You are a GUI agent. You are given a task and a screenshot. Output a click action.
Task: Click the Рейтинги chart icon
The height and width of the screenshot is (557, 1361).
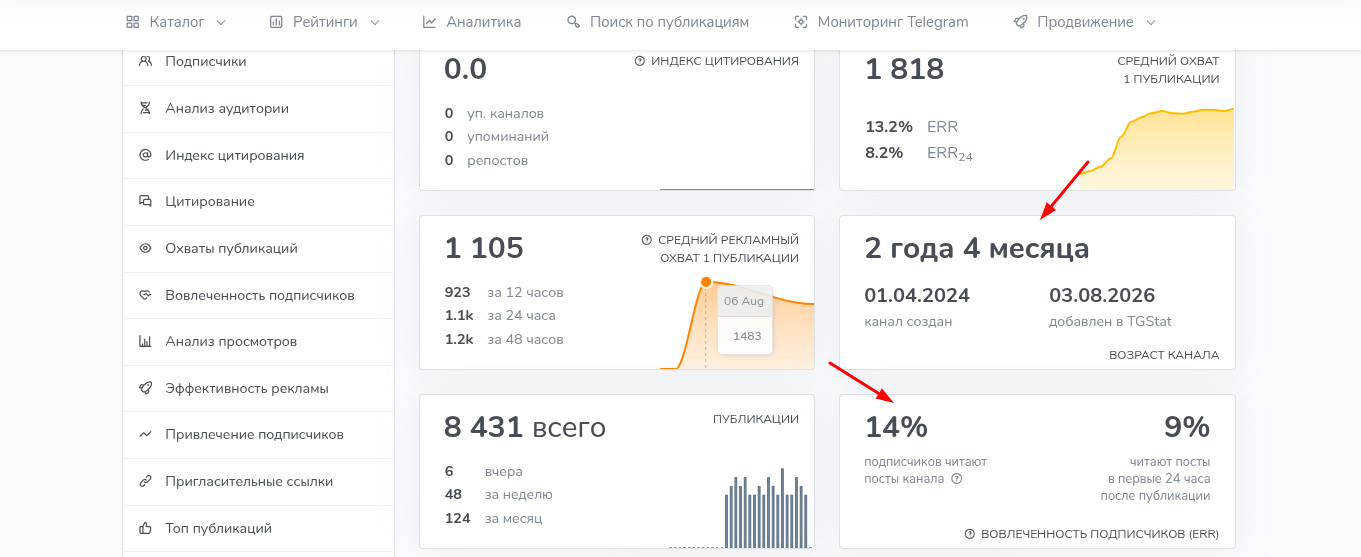[x=276, y=22]
